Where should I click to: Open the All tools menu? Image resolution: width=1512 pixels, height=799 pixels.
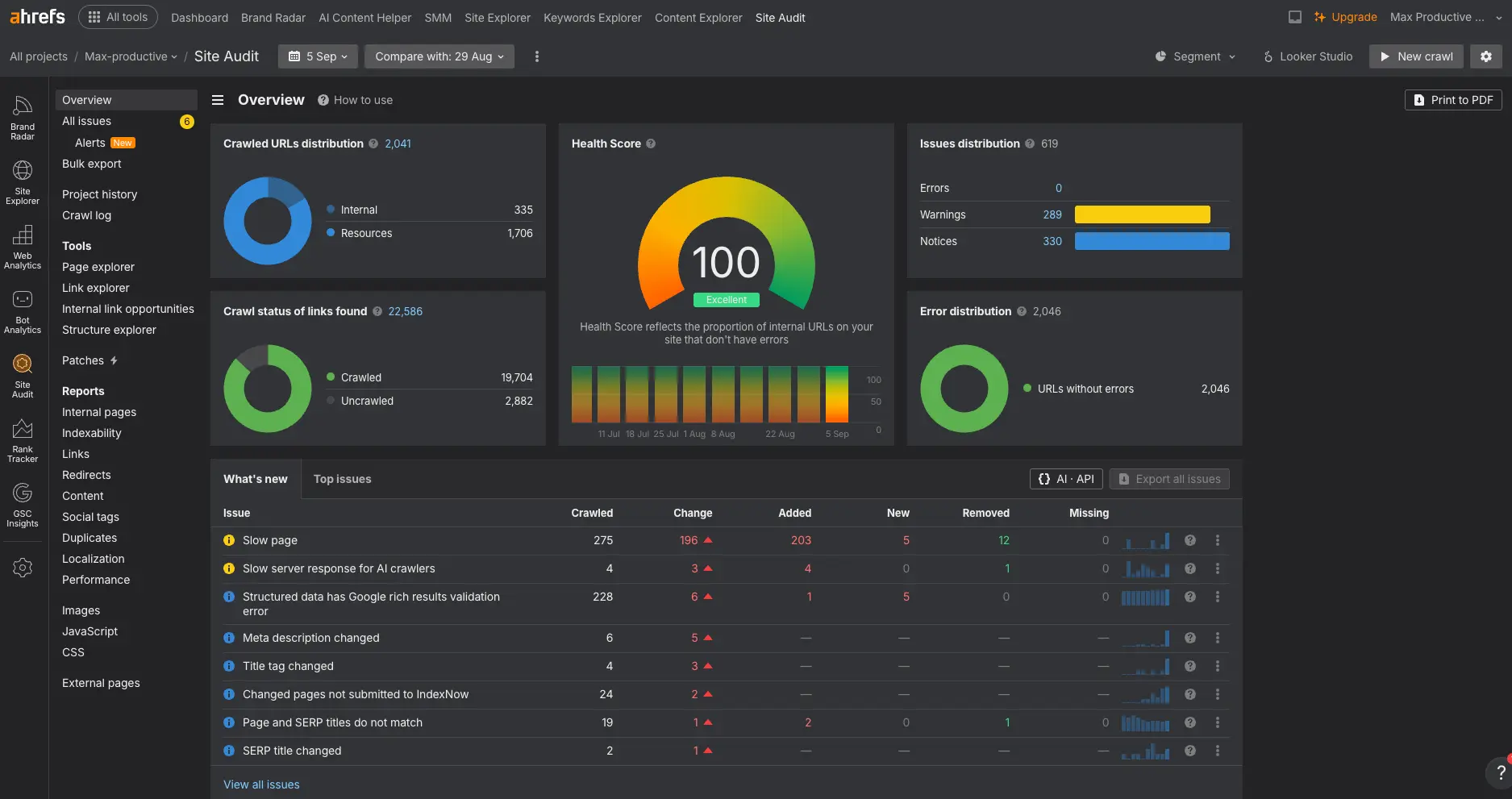(118, 17)
